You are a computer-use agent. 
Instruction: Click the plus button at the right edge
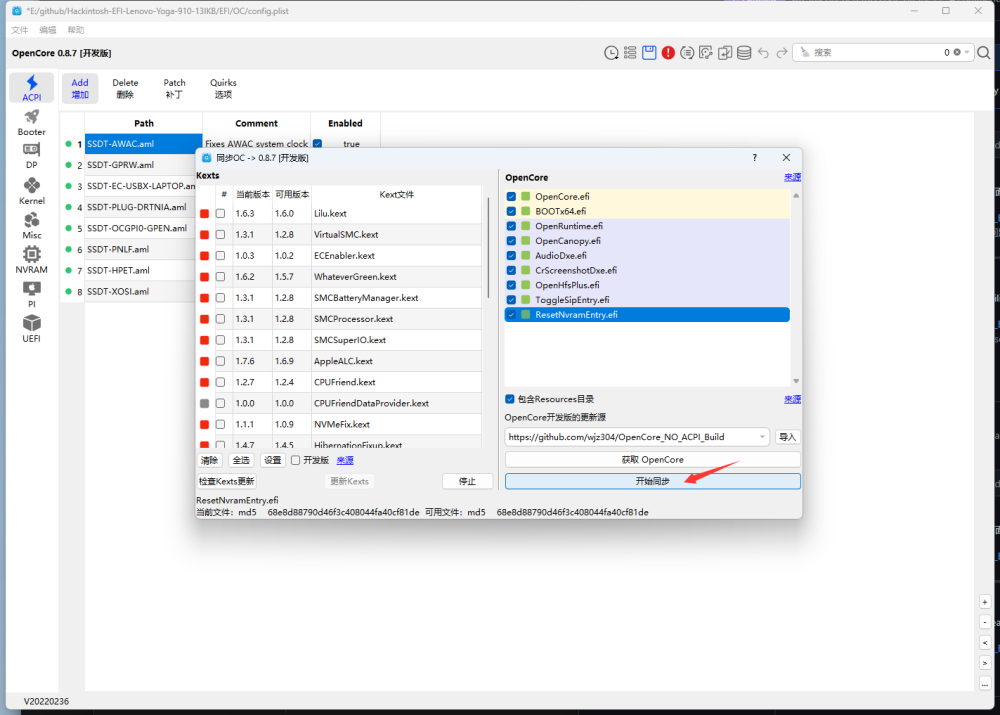pos(985,602)
